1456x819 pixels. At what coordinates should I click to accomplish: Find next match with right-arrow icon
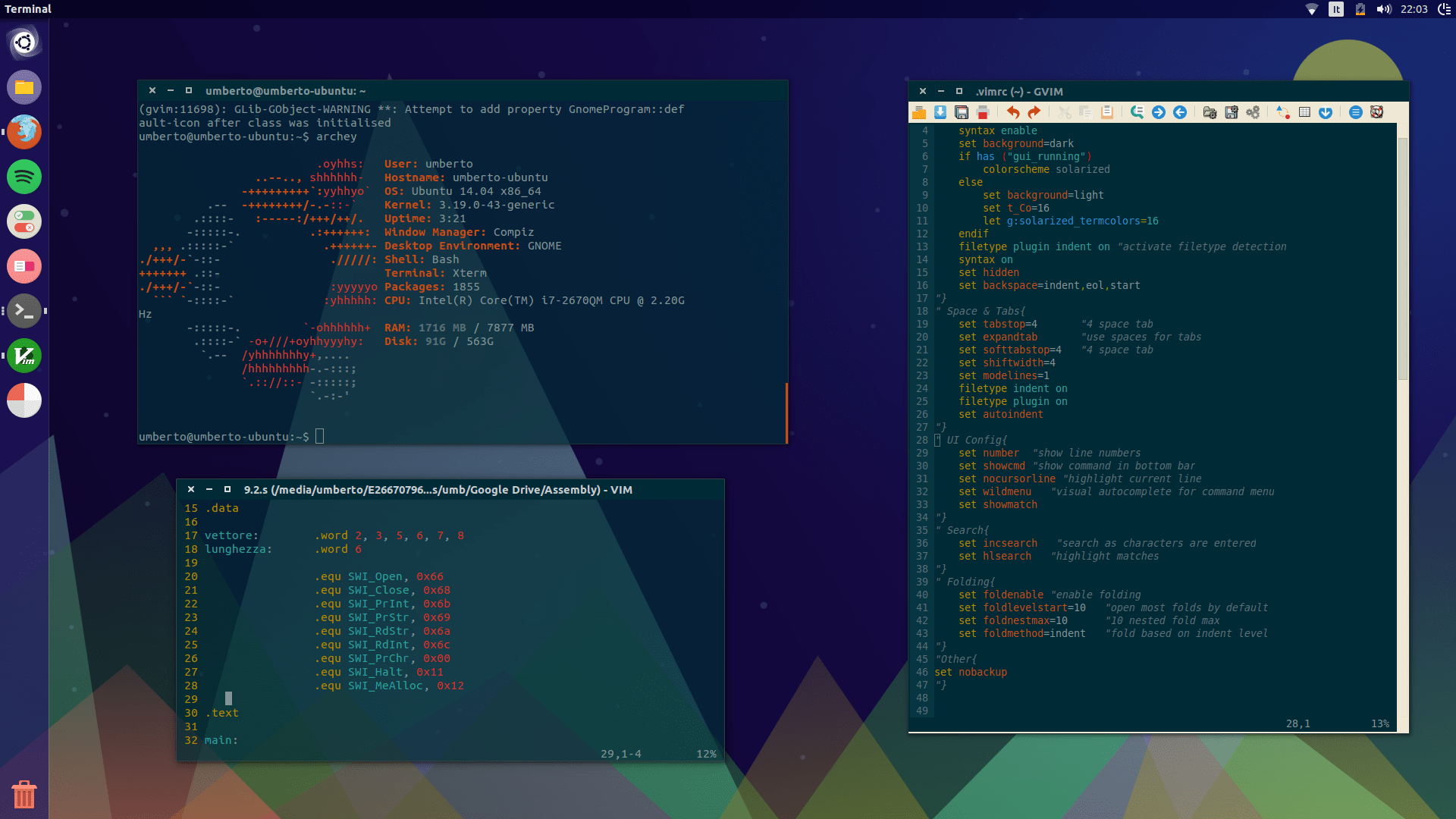1159,112
